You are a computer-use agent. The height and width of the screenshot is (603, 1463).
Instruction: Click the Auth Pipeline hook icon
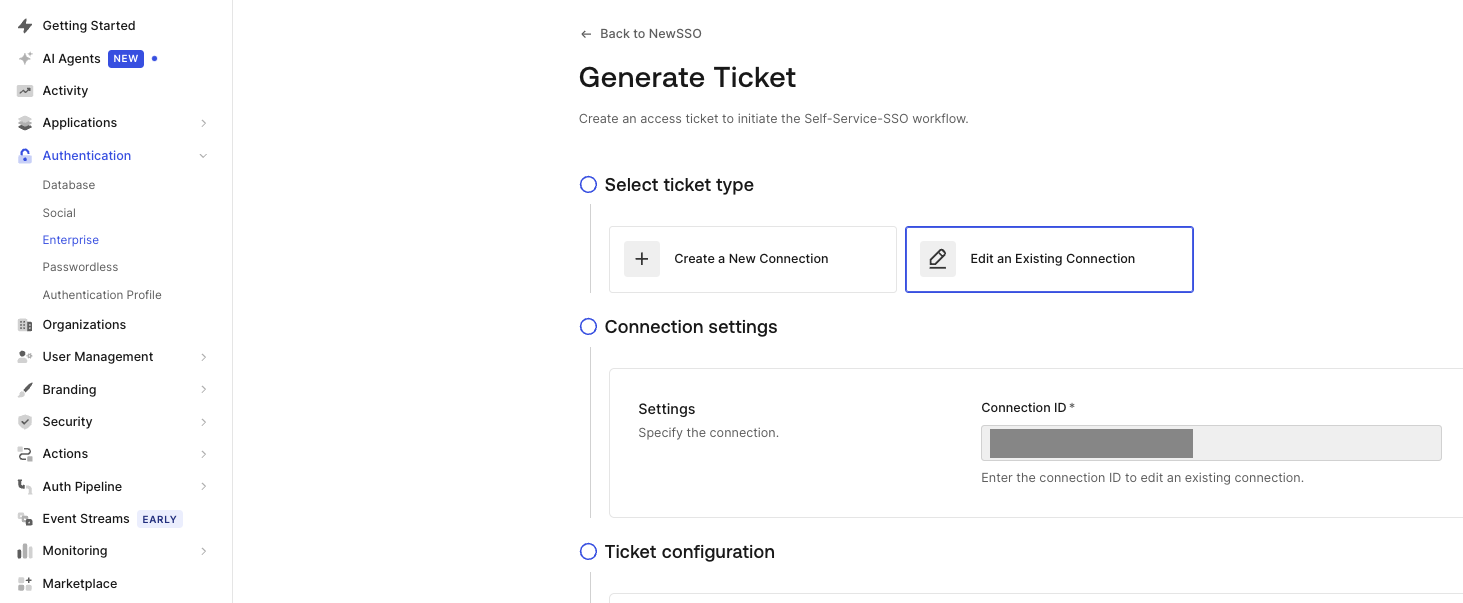coord(25,487)
